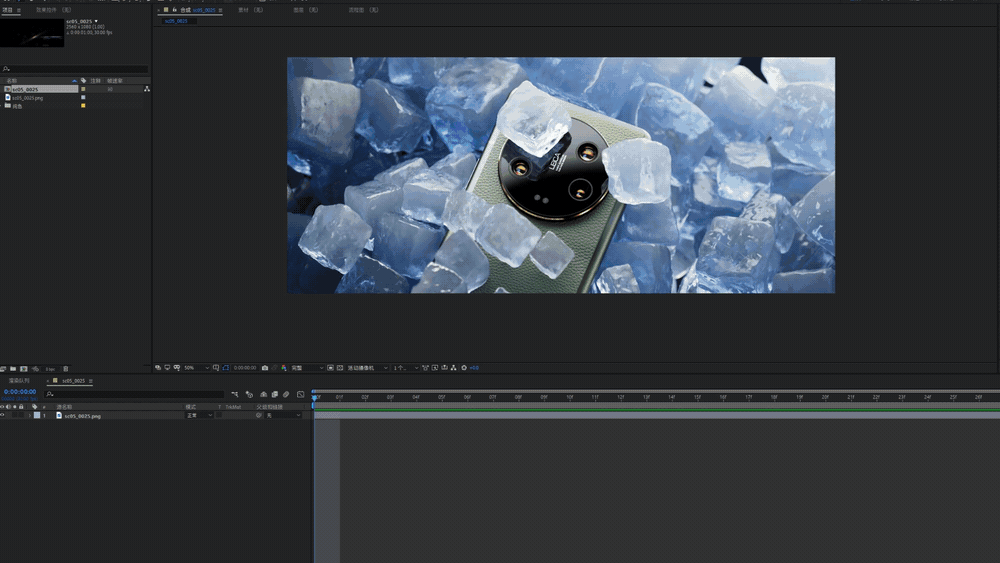Viewport: 1000px width, 563px height.
Task: Click the sc05_0025 composition navigator breadcrumb
Action: pos(176,21)
